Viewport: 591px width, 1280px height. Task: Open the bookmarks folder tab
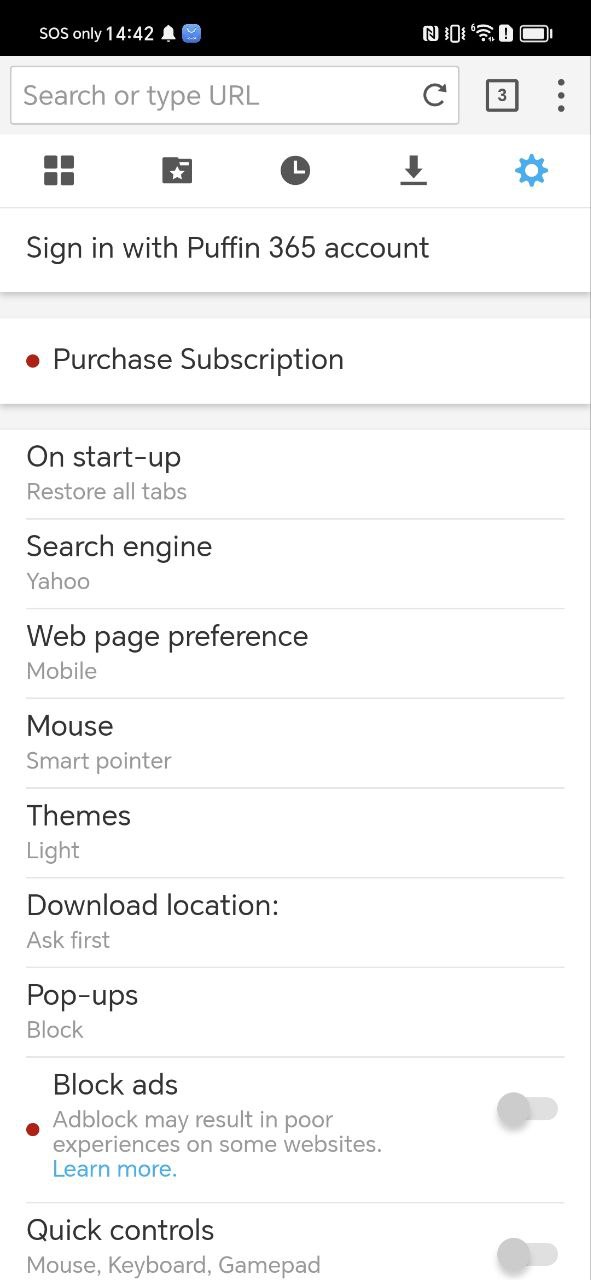[177, 171]
